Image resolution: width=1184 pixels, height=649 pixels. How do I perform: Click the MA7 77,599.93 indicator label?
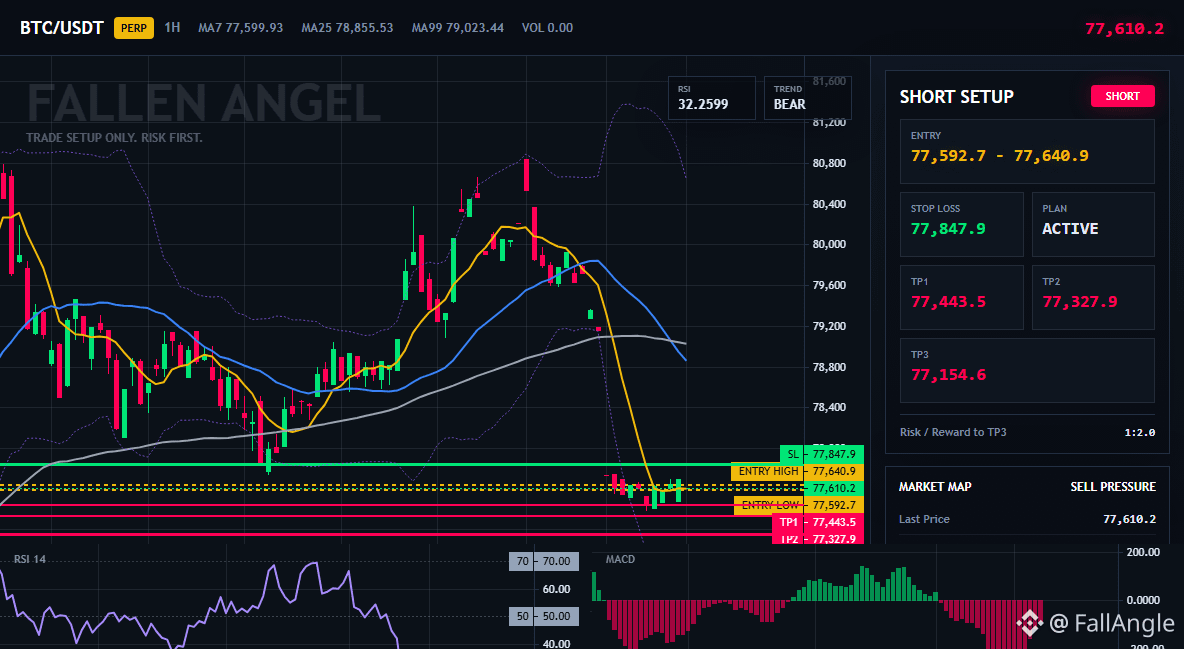click(x=240, y=28)
